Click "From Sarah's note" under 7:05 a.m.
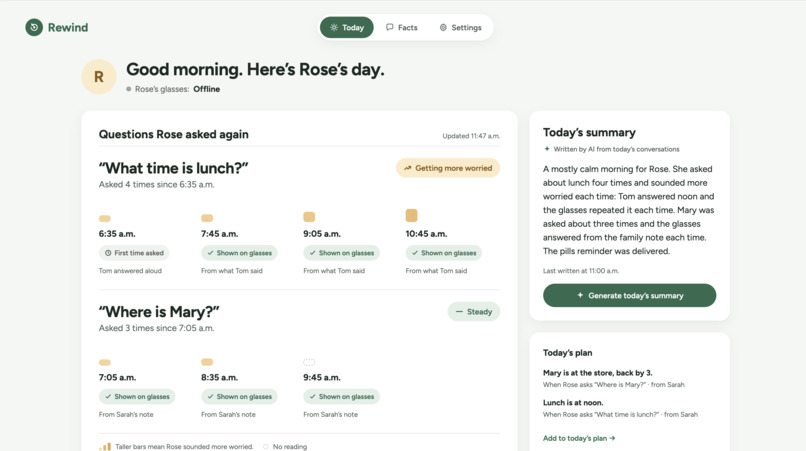The height and width of the screenshot is (451, 806). 126,414
